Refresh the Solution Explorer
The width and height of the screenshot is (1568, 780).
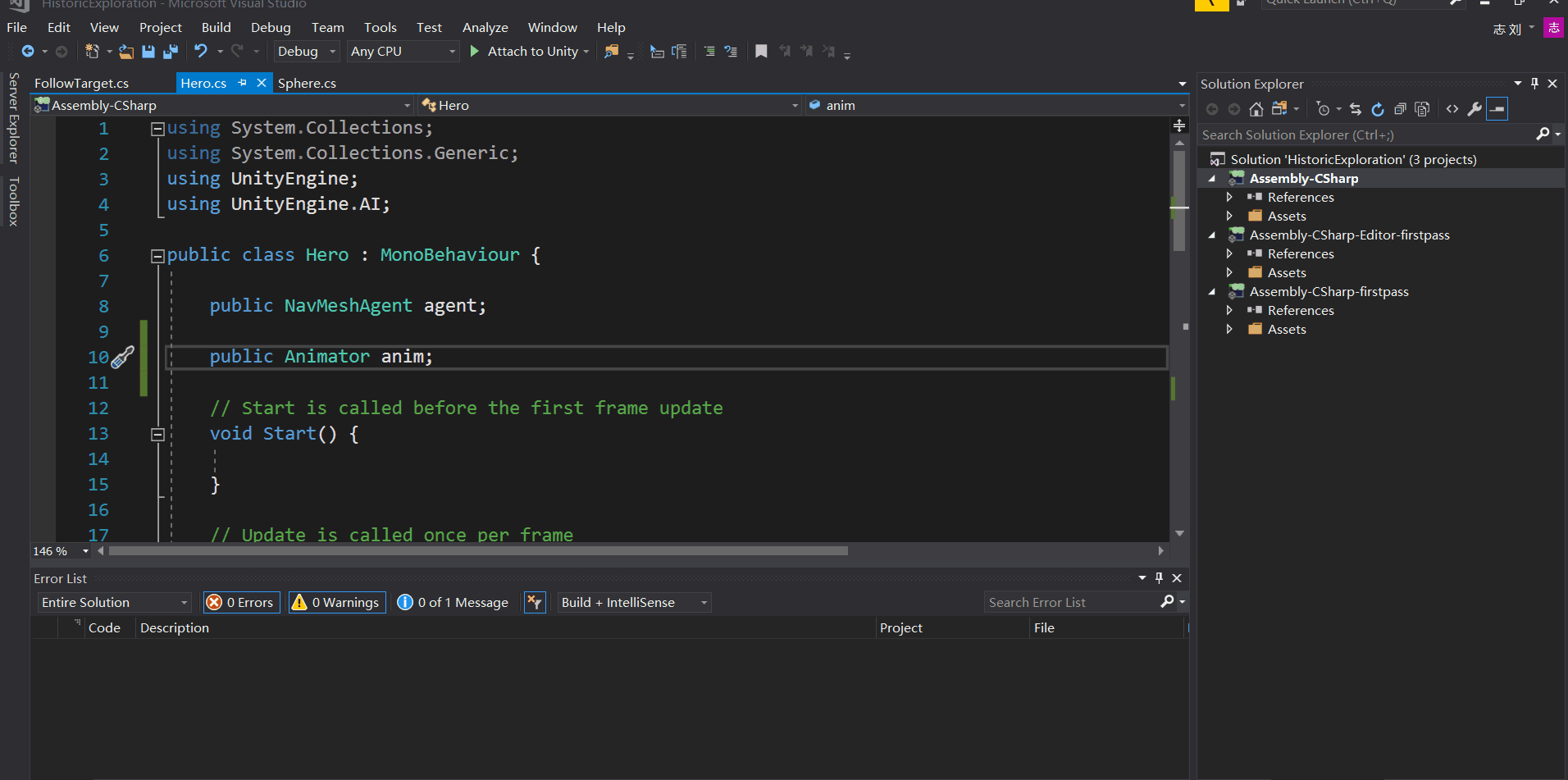[1378, 108]
